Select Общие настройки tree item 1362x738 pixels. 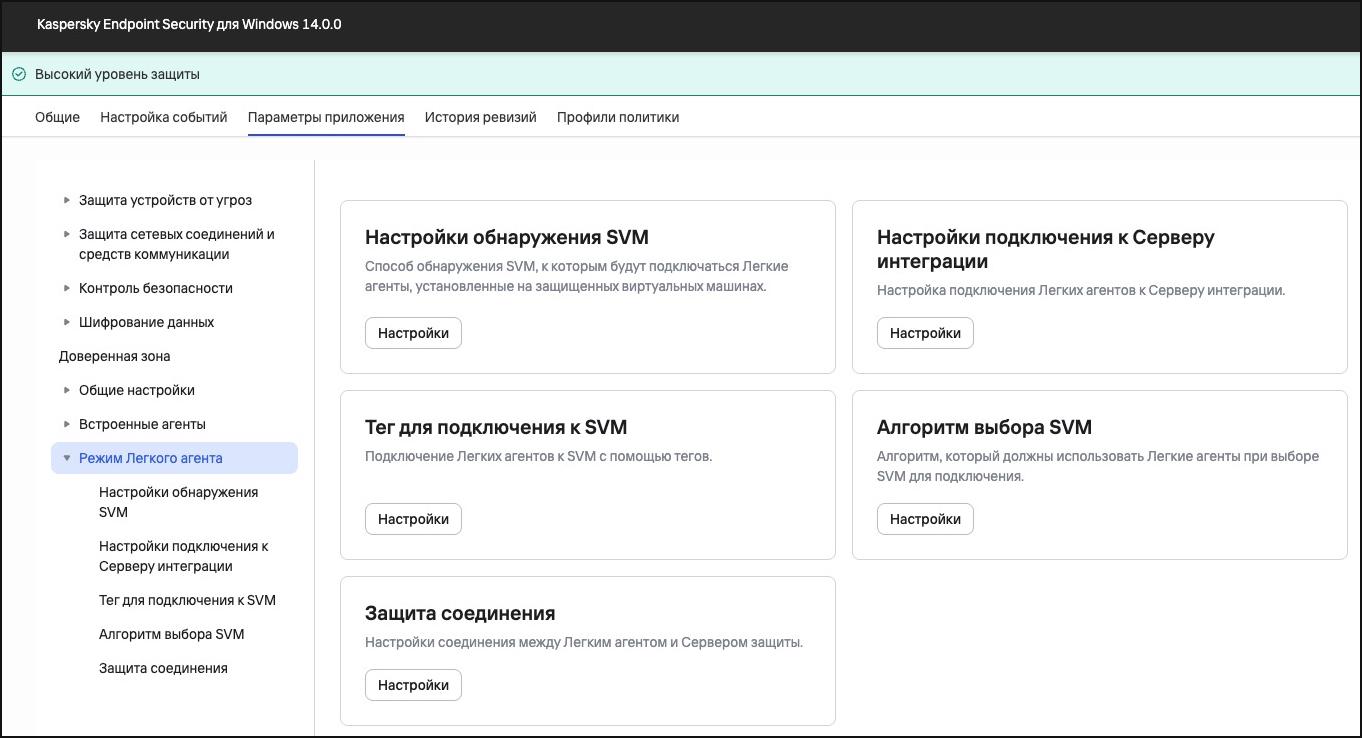tap(137, 390)
